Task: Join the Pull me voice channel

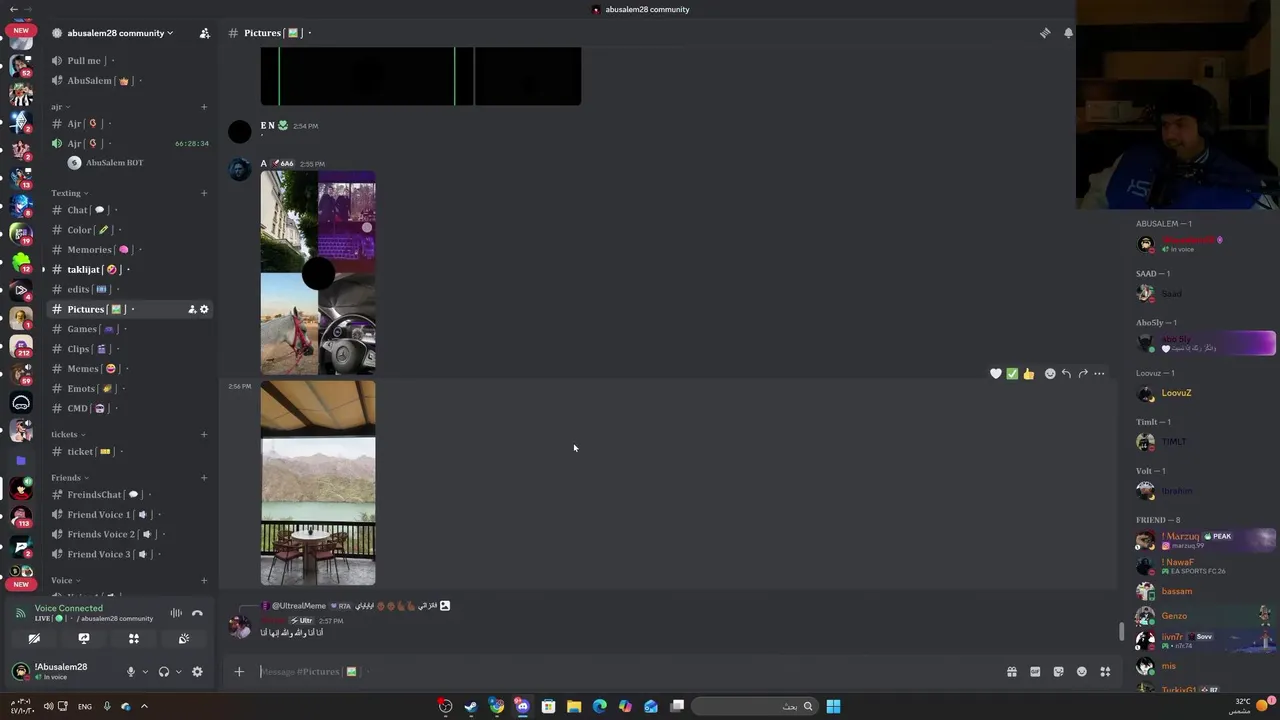Action: 129,61
